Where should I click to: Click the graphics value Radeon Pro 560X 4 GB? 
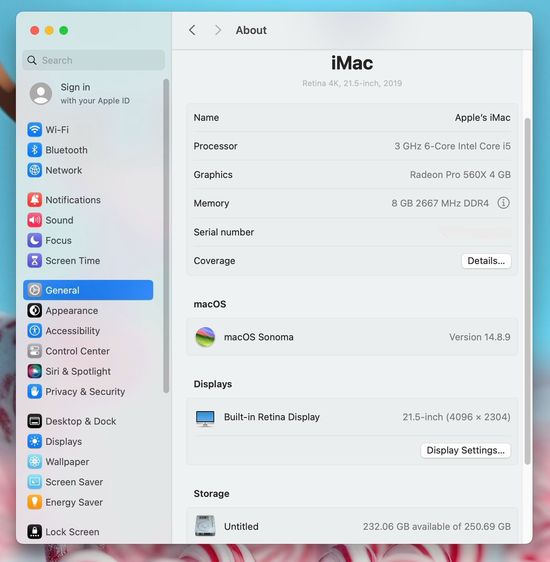point(460,175)
